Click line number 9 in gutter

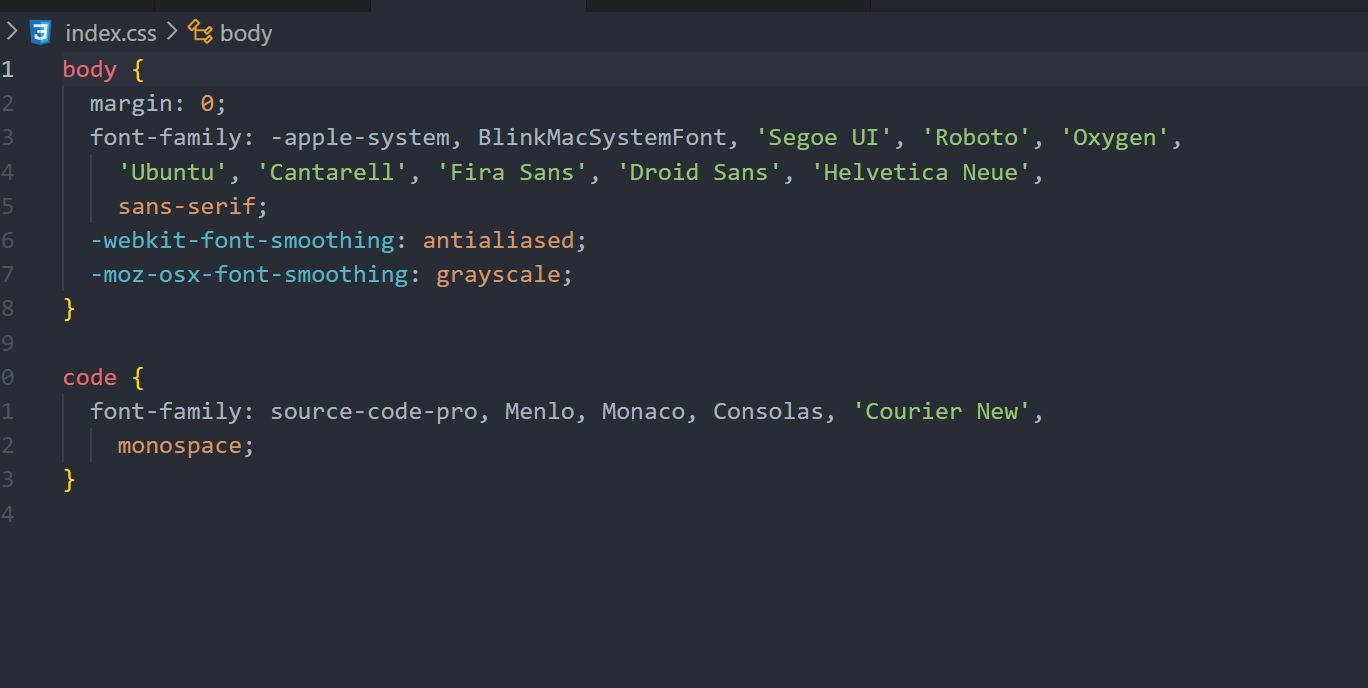click(x=7, y=343)
